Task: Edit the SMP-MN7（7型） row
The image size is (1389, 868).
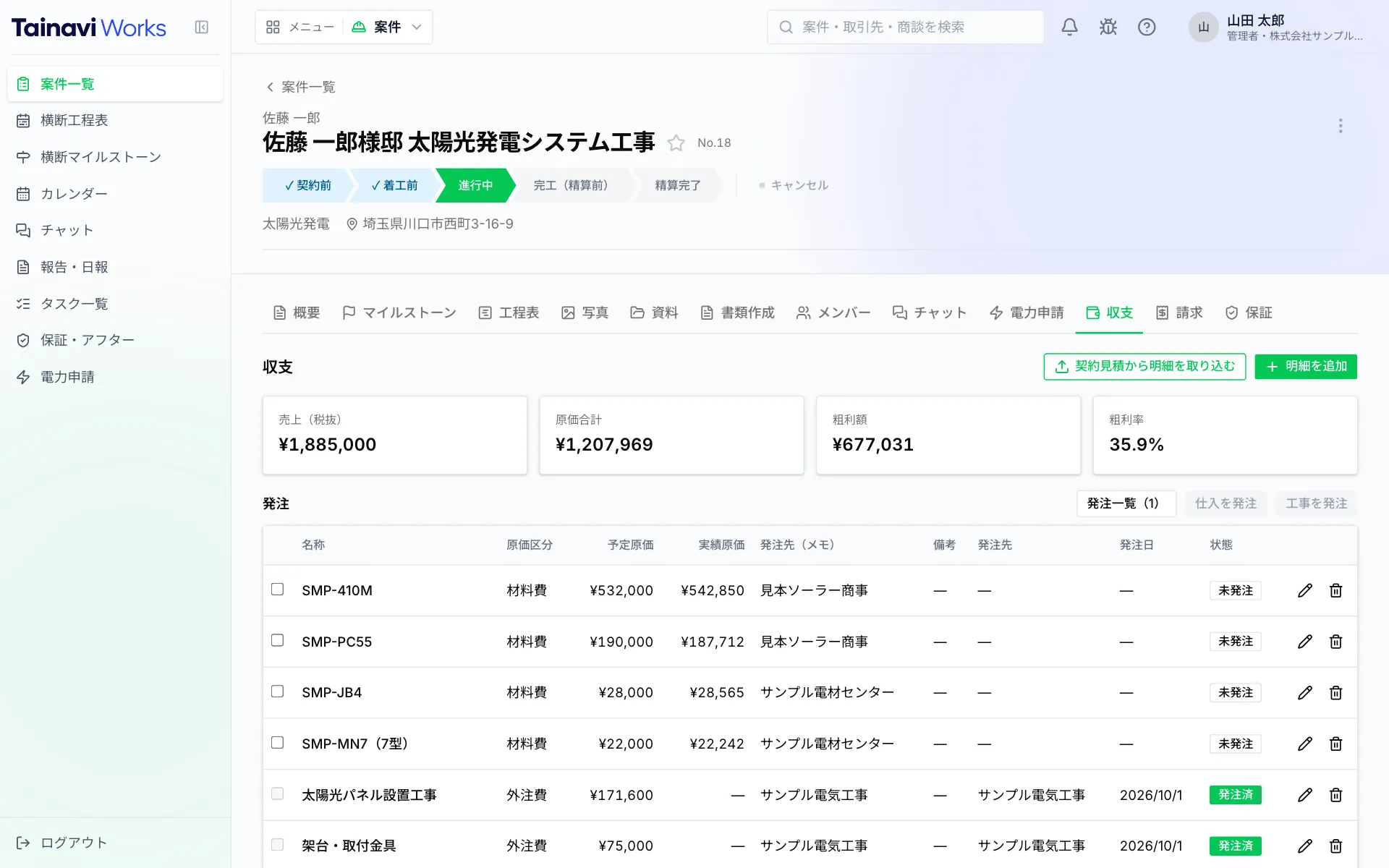Action: pos(1304,744)
